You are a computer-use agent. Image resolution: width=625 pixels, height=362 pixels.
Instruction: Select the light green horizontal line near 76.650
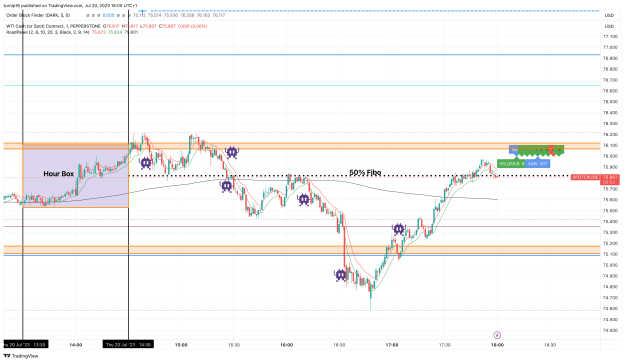point(302,85)
